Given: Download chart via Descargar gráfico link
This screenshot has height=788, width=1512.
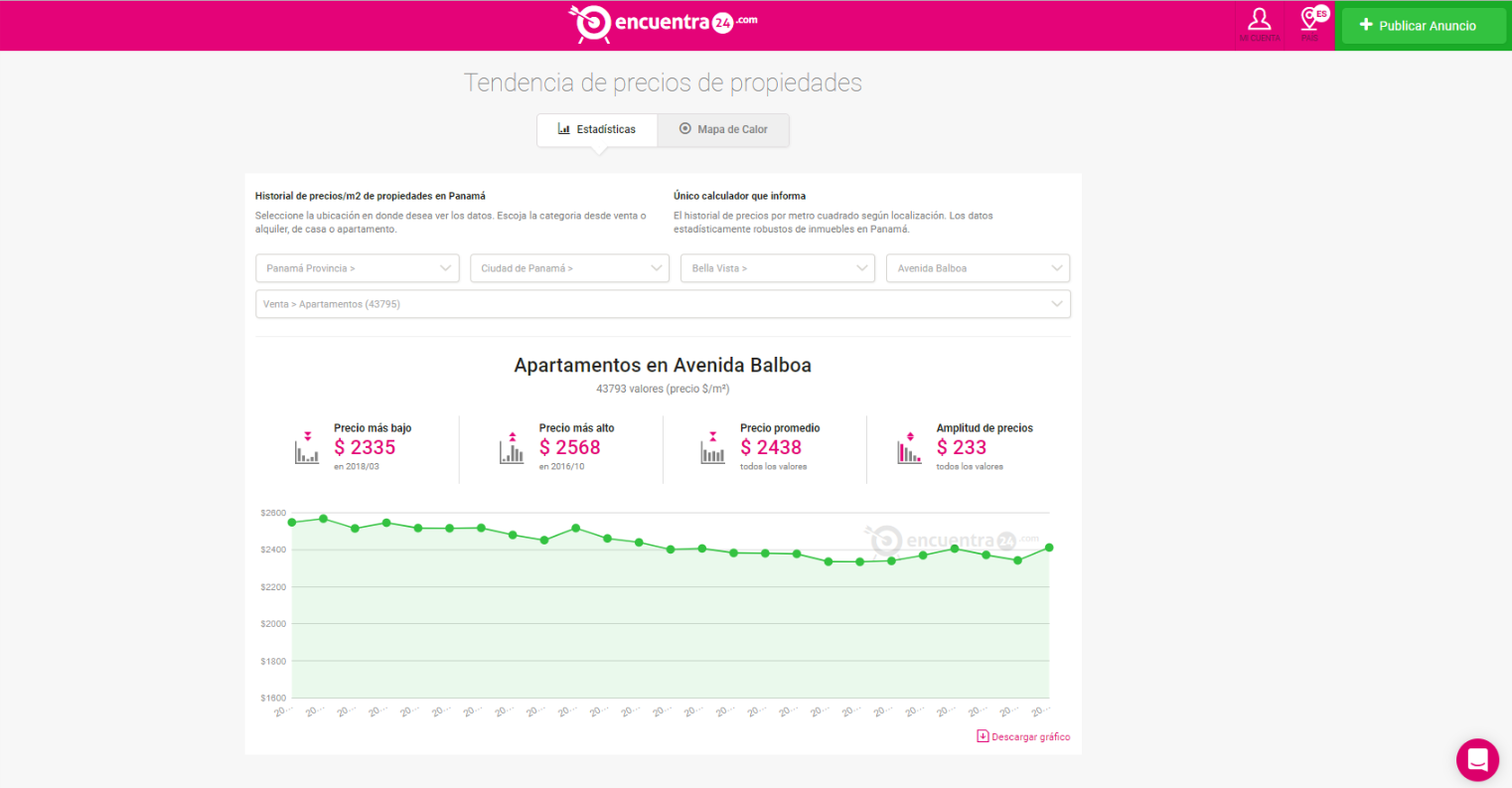Looking at the screenshot, I should coord(1023,737).
